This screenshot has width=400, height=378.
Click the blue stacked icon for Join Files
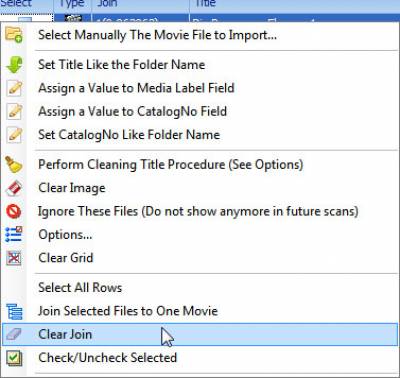pos(14,311)
